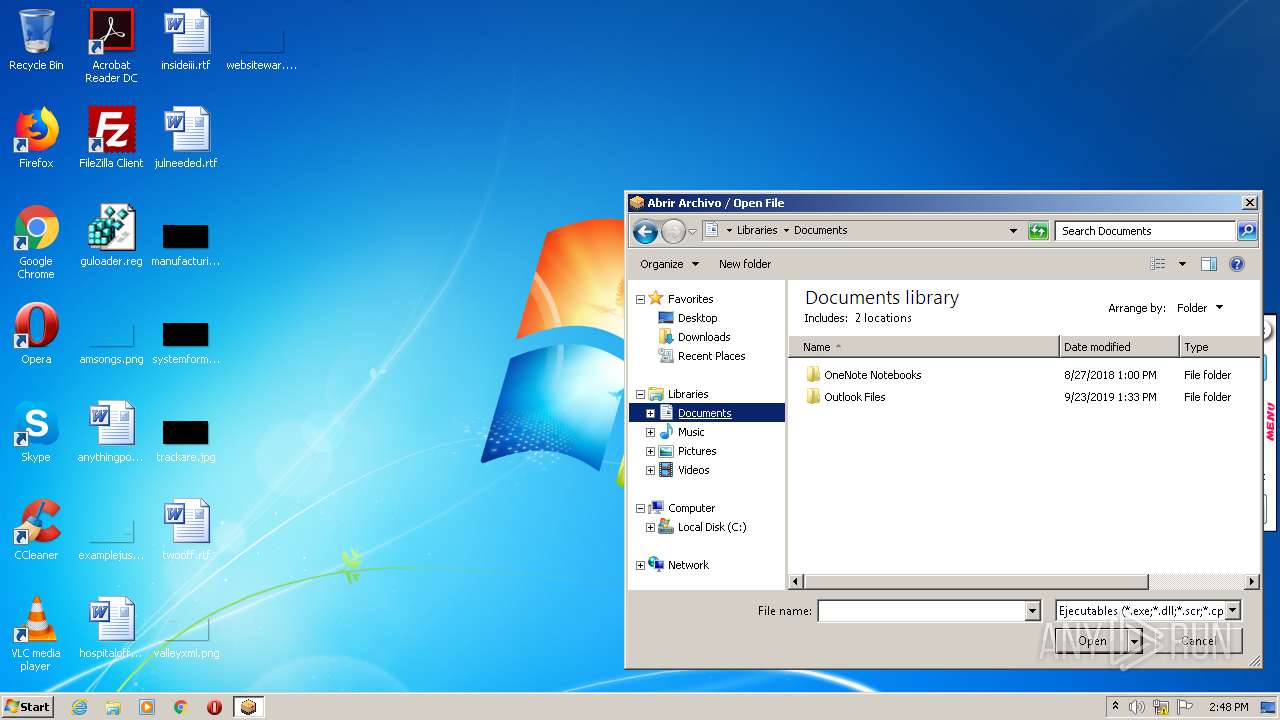
Task: Select websitewar file on desktop
Action: click(262, 46)
